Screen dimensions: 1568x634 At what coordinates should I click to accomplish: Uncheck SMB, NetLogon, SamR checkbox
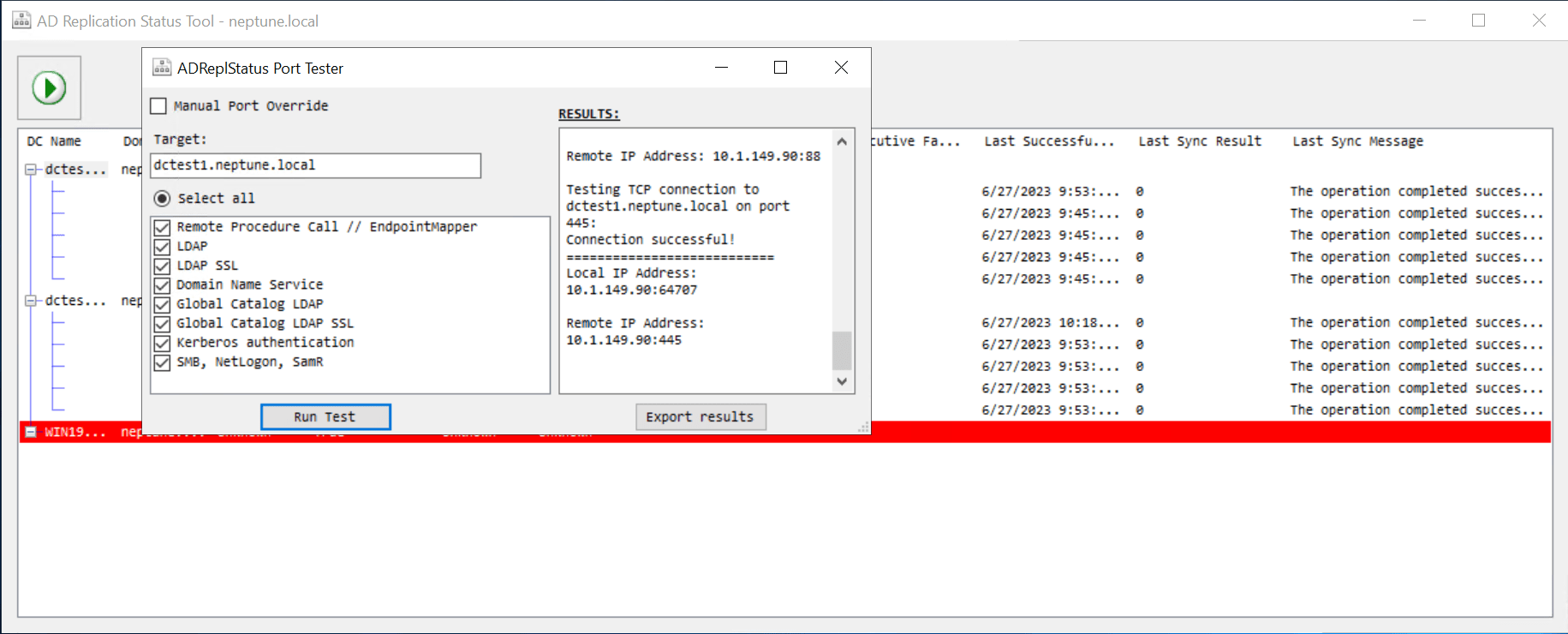tap(162, 362)
